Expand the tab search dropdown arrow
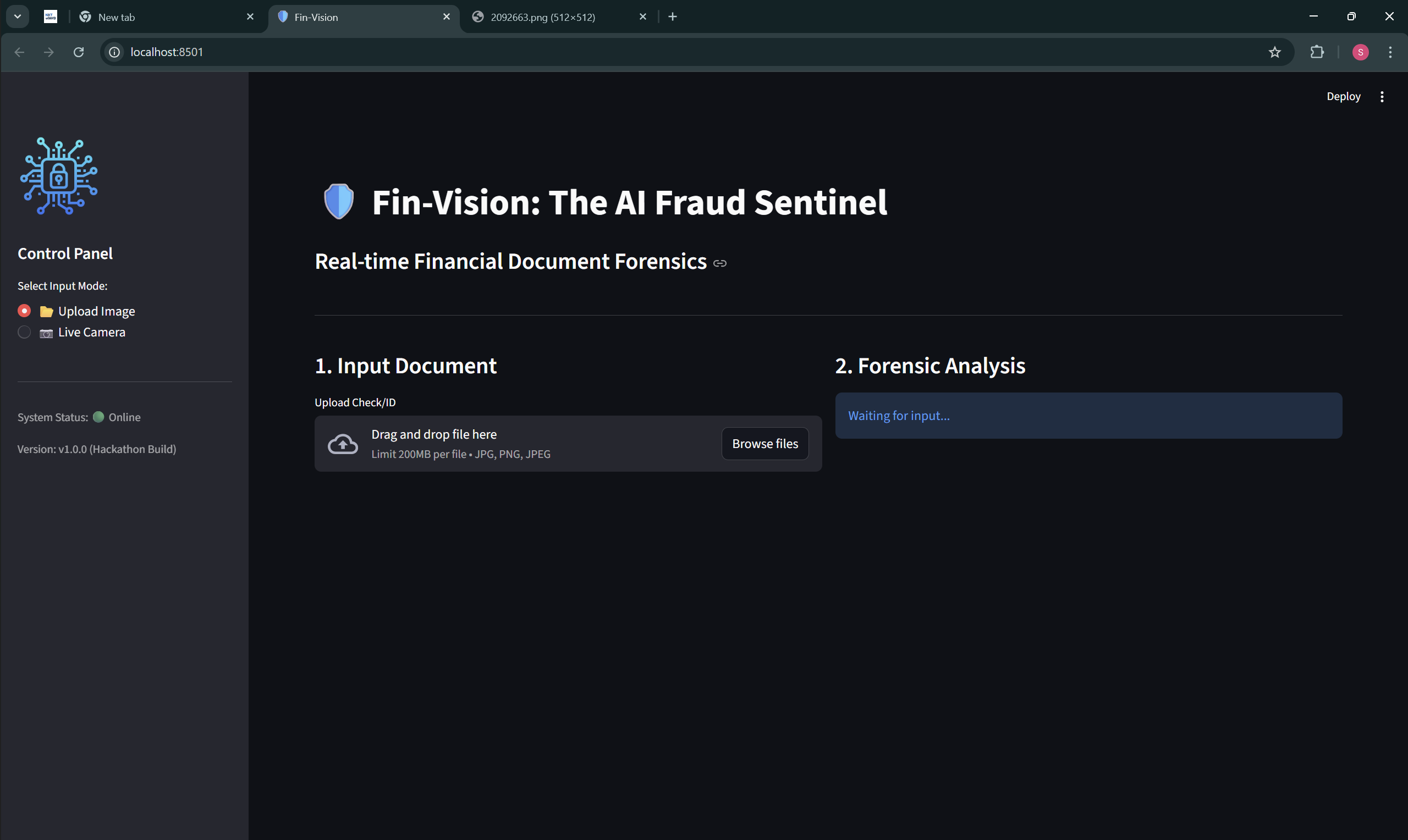This screenshot has height=840, width=1408. (18, 17)
